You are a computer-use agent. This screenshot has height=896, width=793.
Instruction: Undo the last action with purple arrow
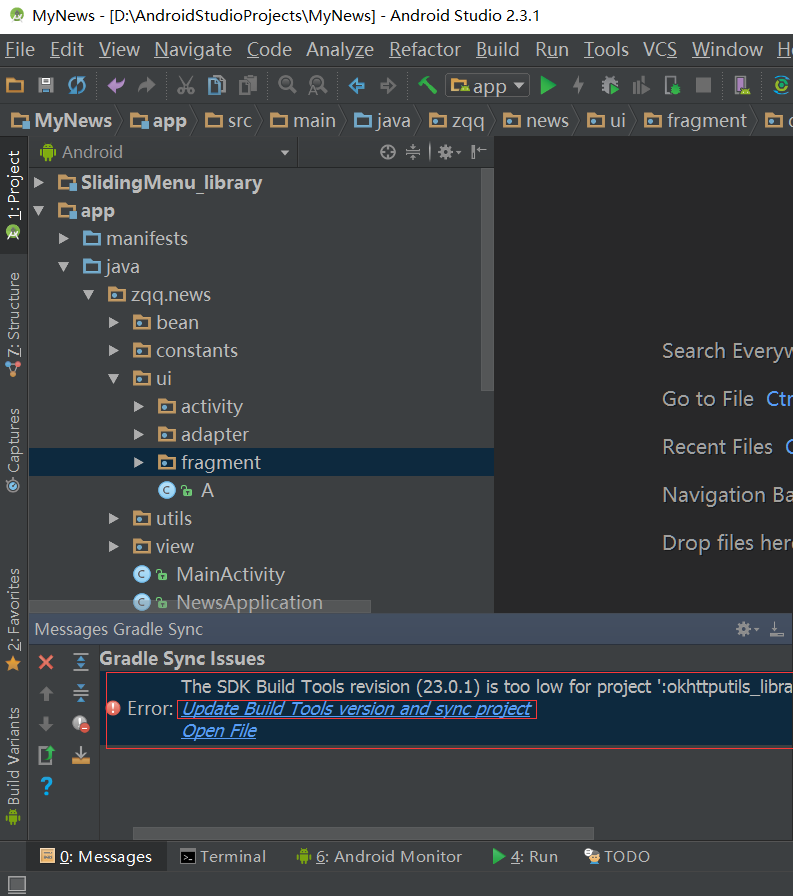[x=116, y=86]
